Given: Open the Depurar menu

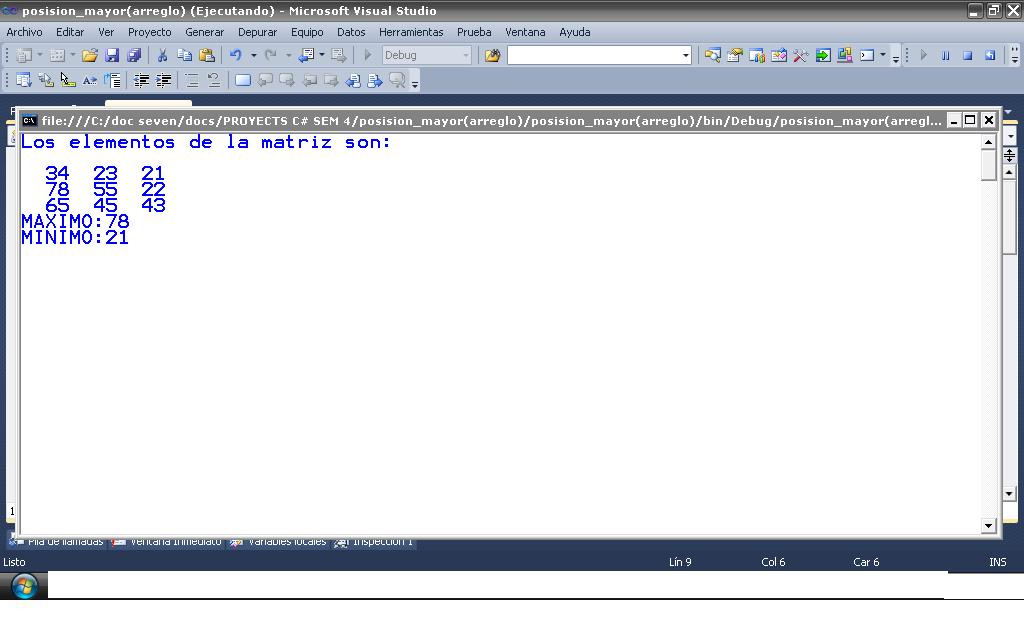Looking at the screenshot, I should [257, 31].
